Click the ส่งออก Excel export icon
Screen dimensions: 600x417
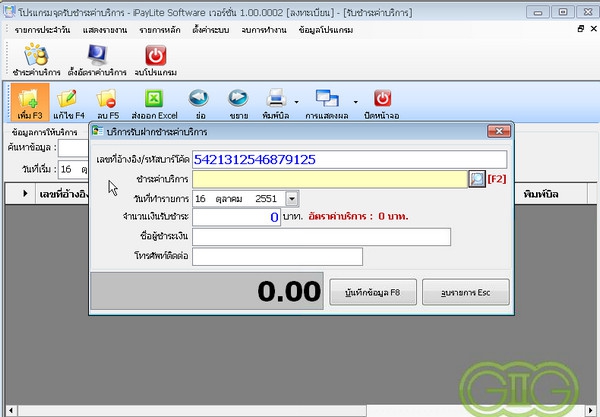154,98
